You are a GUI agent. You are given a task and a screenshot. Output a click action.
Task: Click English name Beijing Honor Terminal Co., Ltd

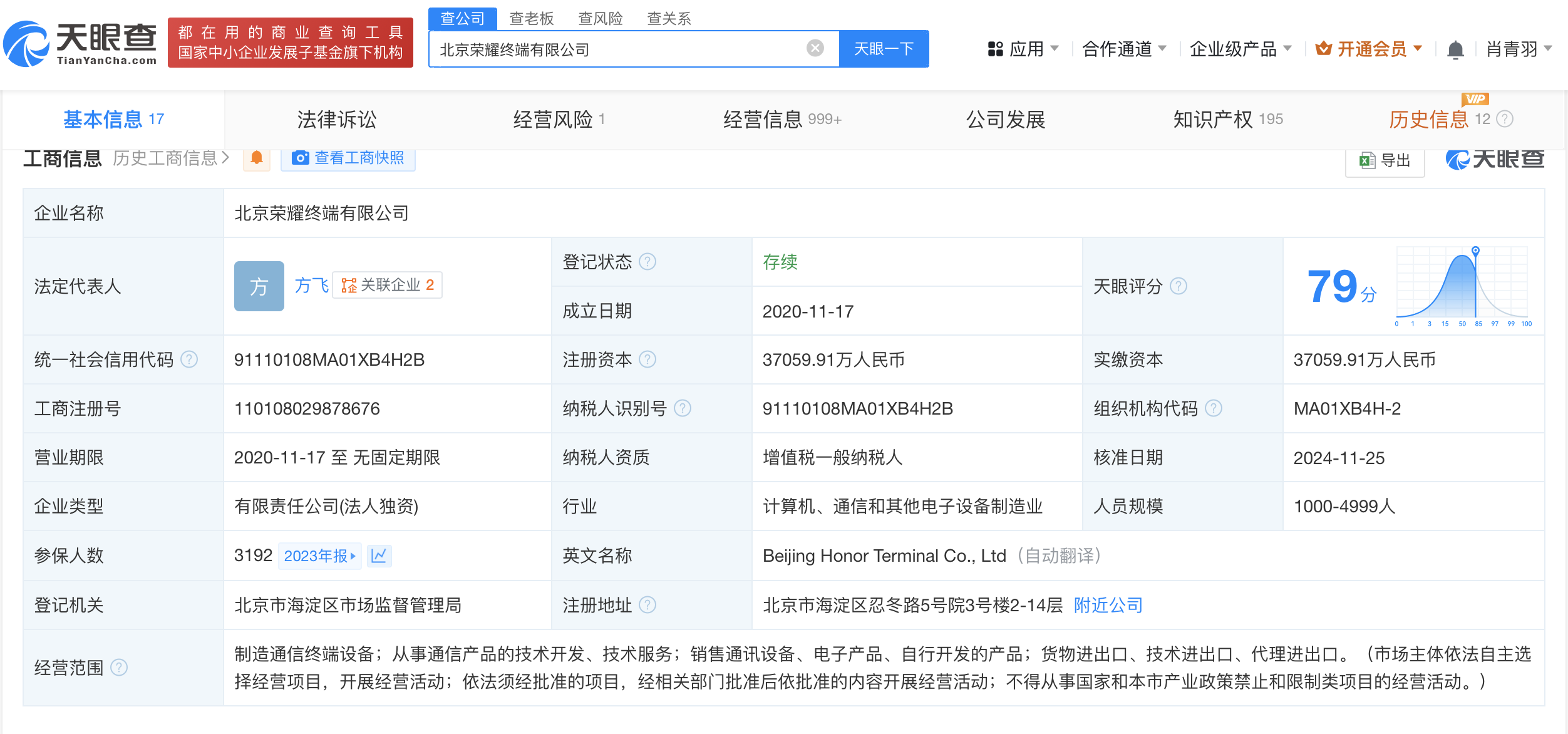click(x=884, y=556)
